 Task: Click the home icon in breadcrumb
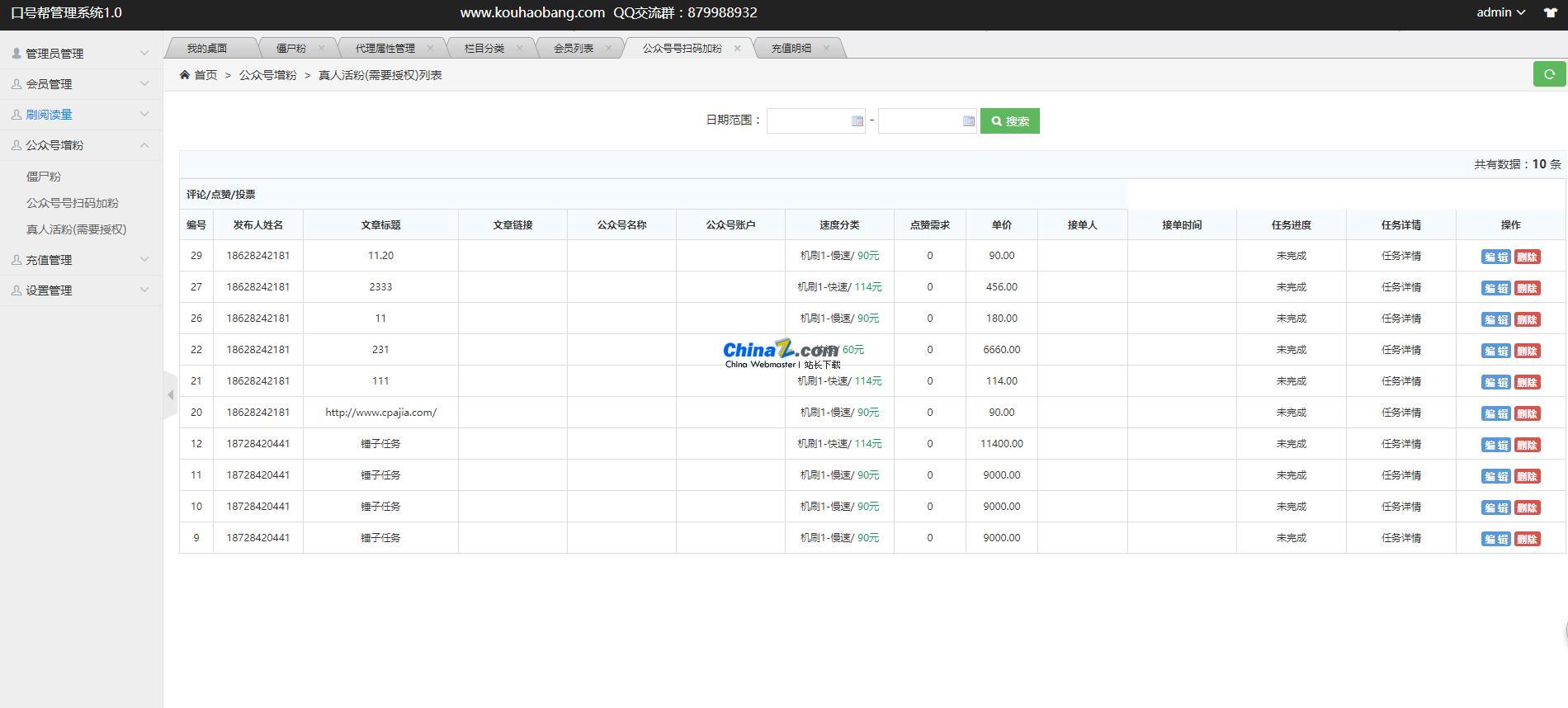(185, 75)
